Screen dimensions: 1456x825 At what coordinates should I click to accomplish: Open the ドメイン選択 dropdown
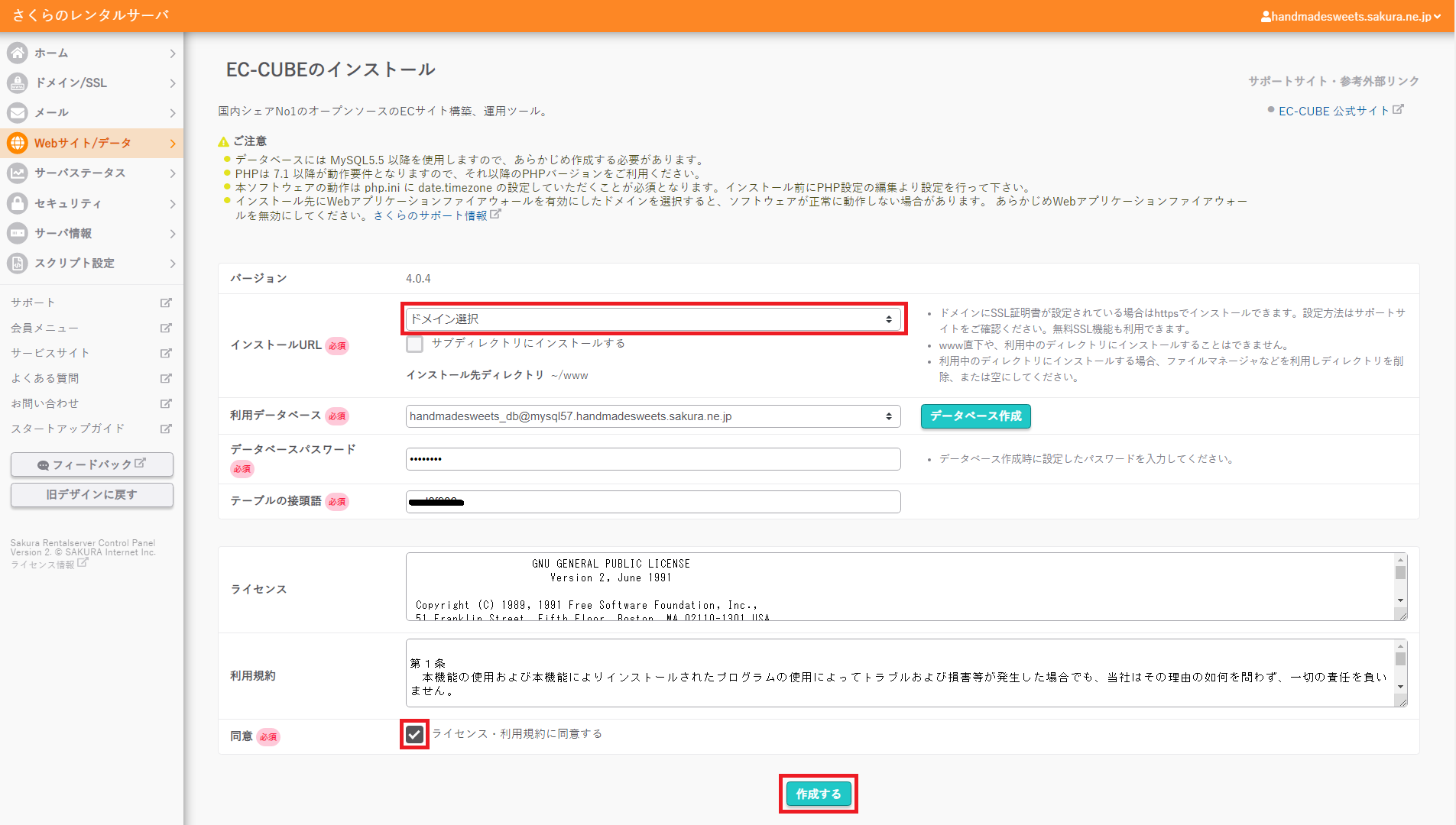tap(653, 319)
